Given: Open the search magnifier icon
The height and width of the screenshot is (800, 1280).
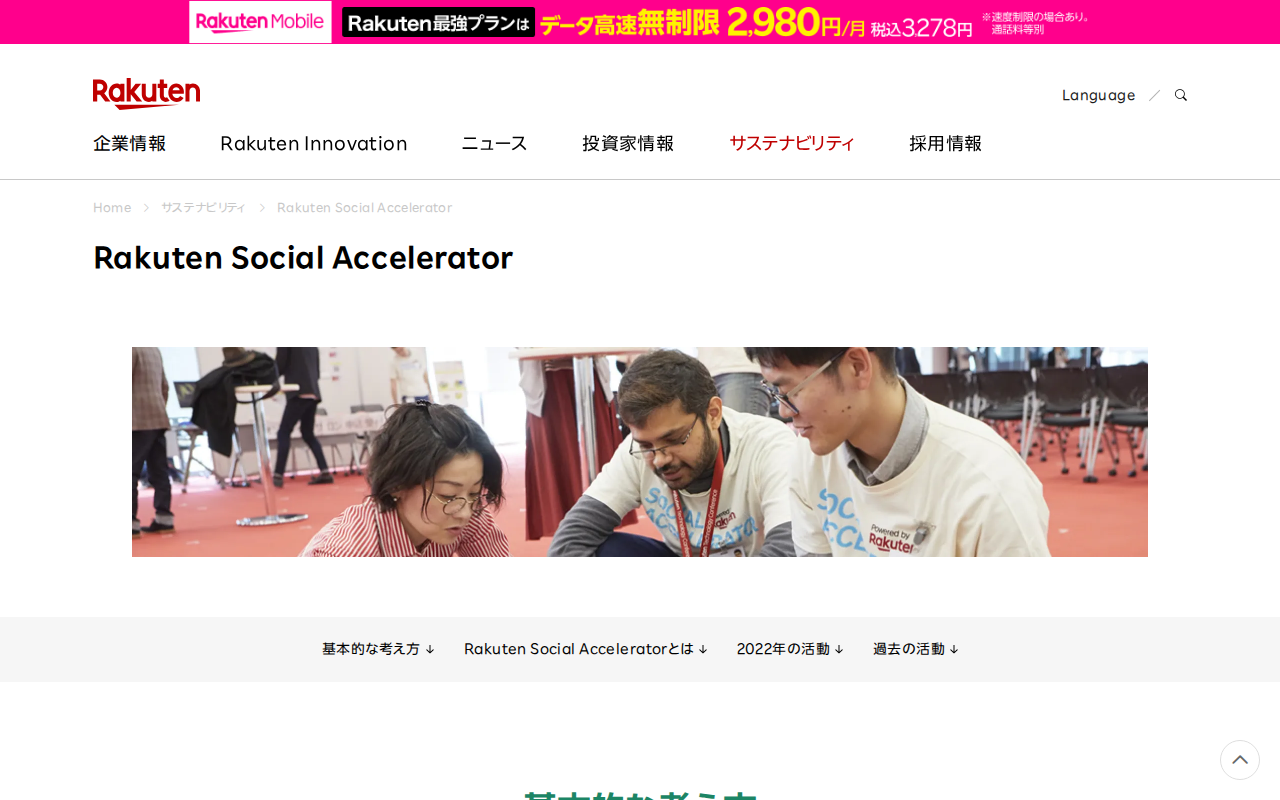Looking at the screenshot, I should [1181, 95].
